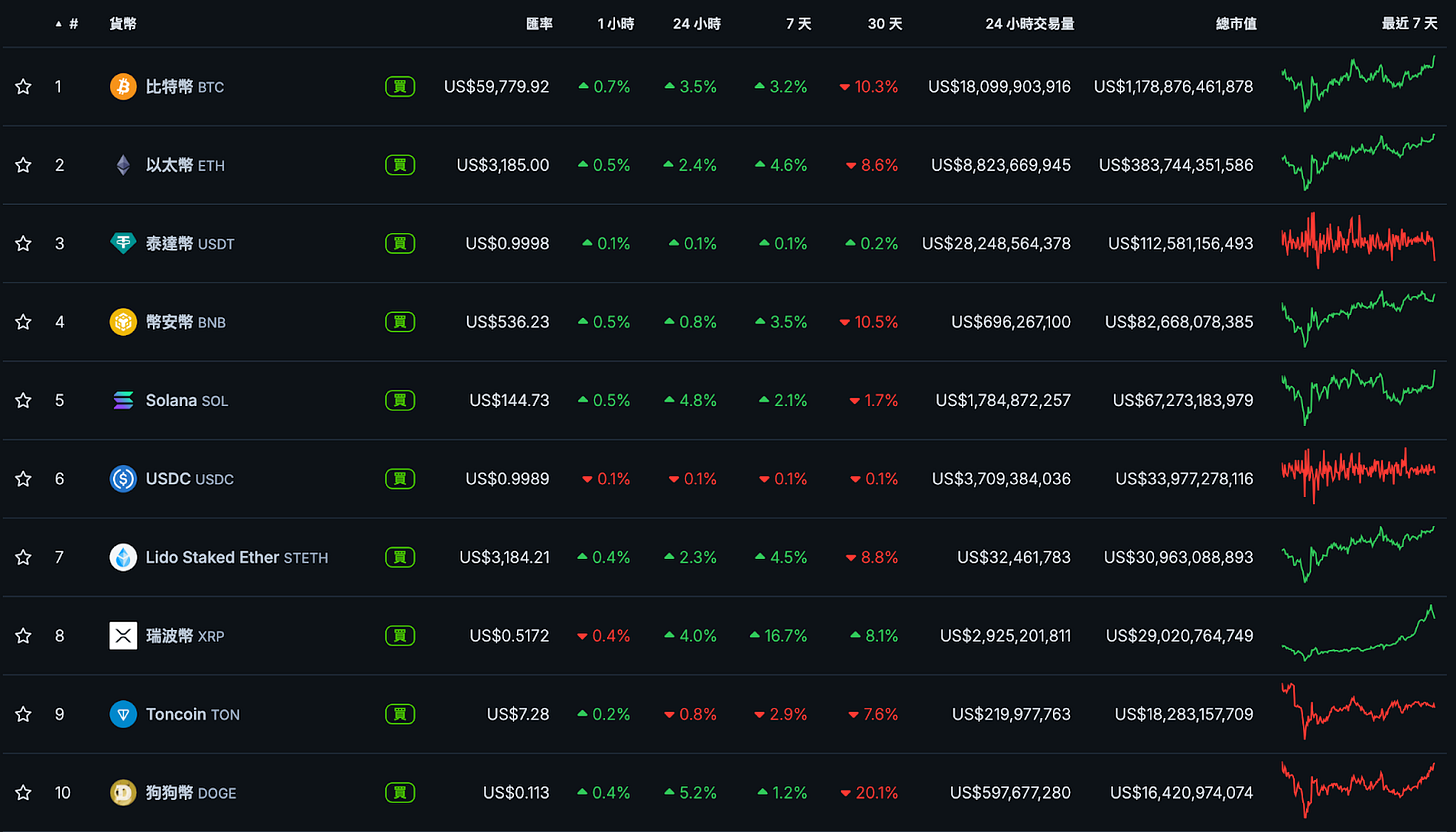Click the Tether USDT coin logo
This screenshot has width=1456, height=832.
pos(123,243)
